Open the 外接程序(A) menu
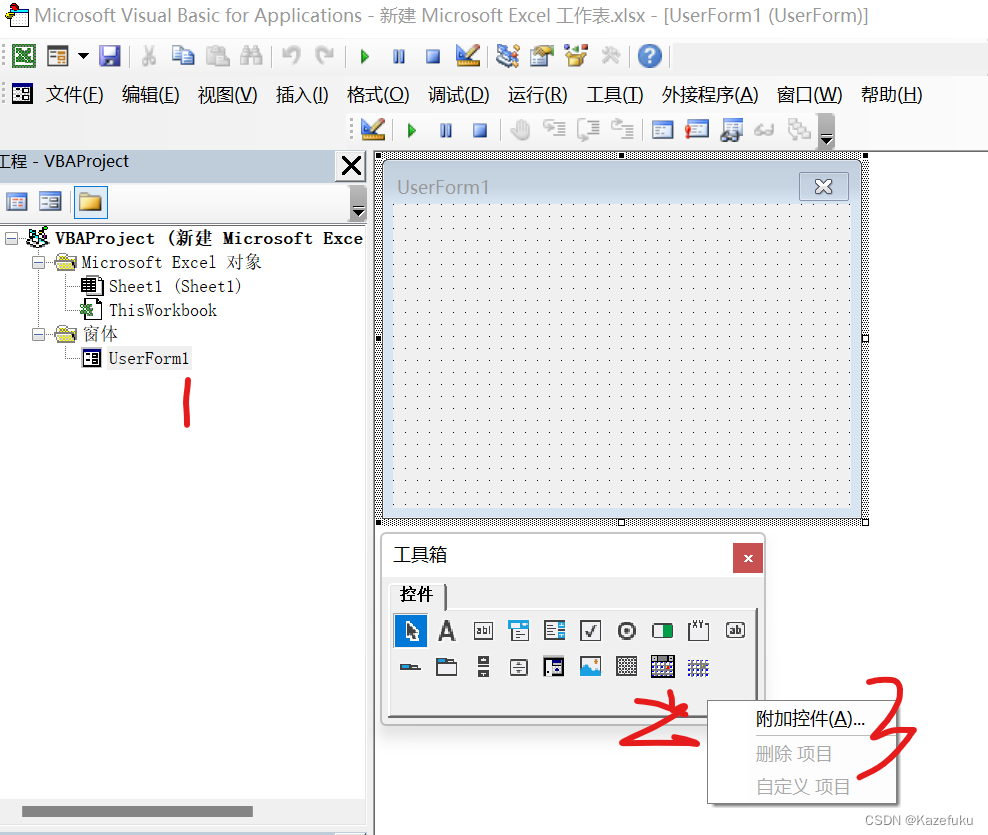 tap(710, 95)
